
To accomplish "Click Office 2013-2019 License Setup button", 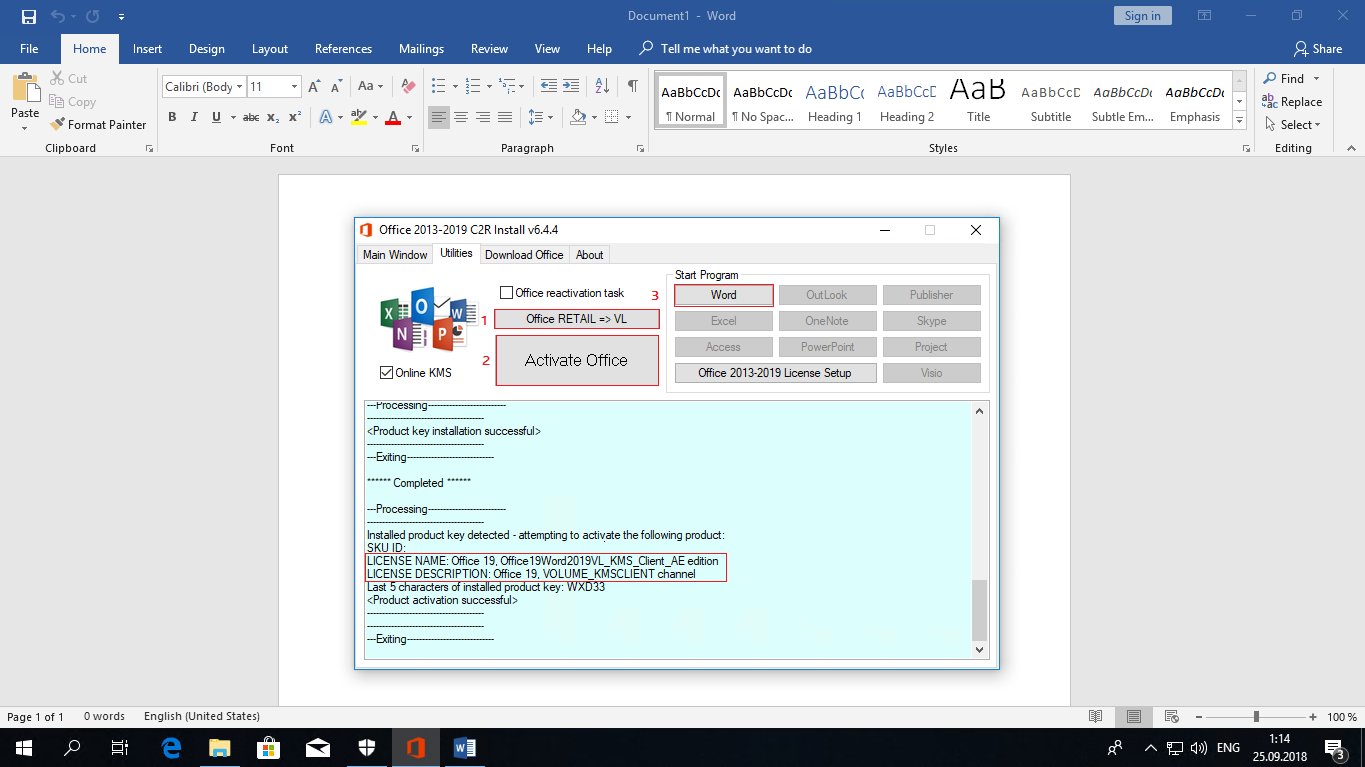I will (x=775, y=373).
